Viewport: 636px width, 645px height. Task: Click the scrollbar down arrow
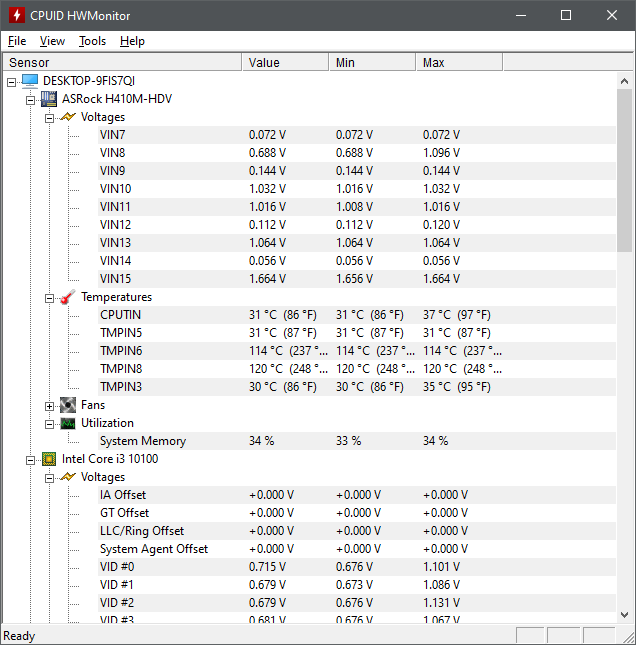624,615
